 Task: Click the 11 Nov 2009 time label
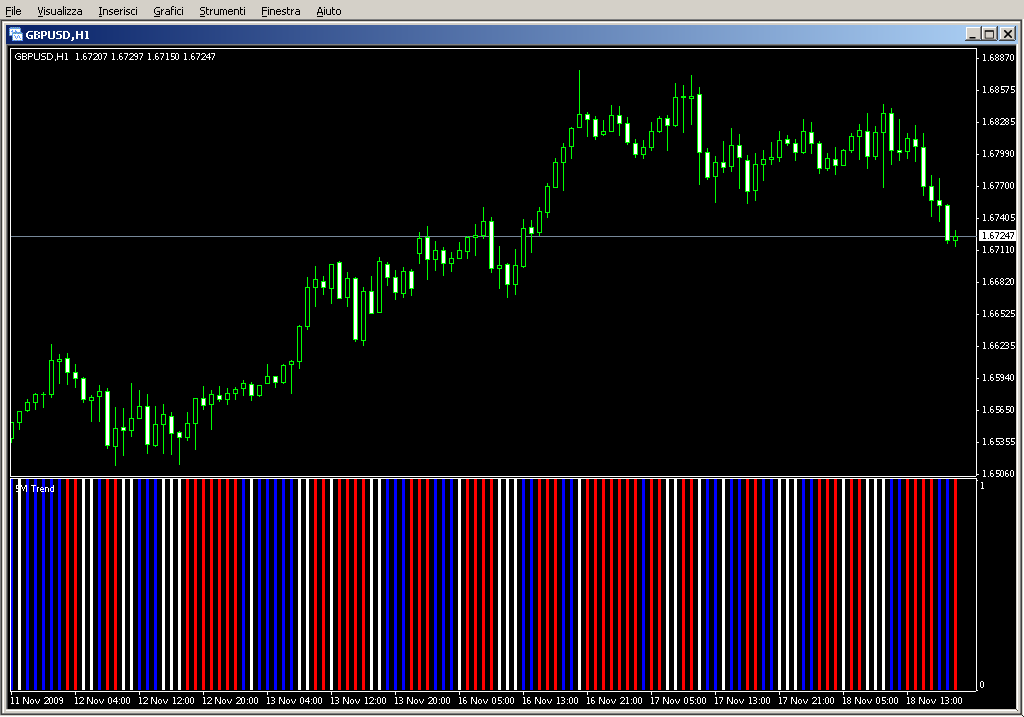pos(37,701)
